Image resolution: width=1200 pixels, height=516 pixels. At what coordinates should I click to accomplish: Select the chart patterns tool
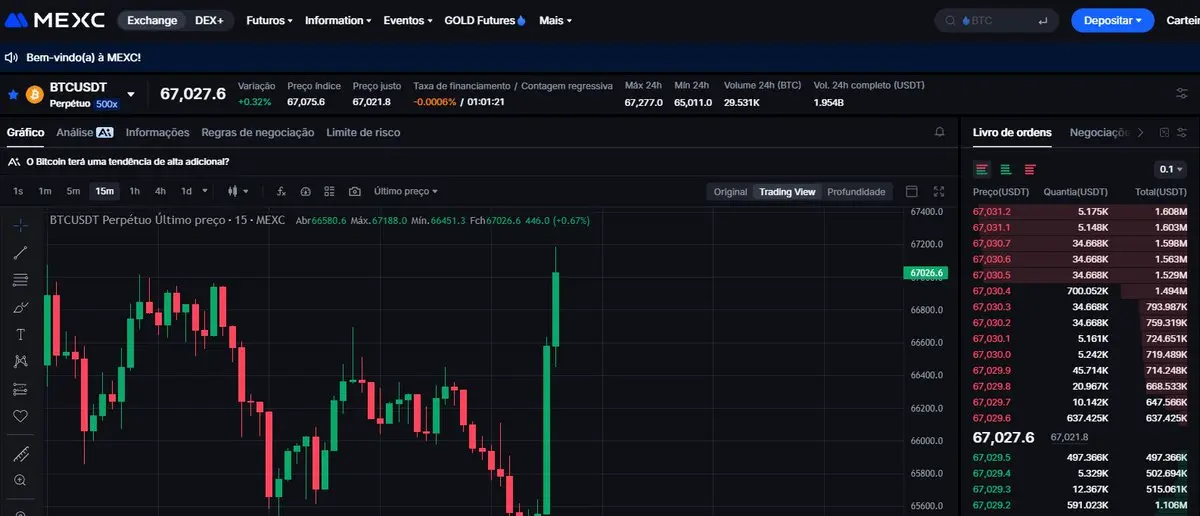tap(21, 361)
